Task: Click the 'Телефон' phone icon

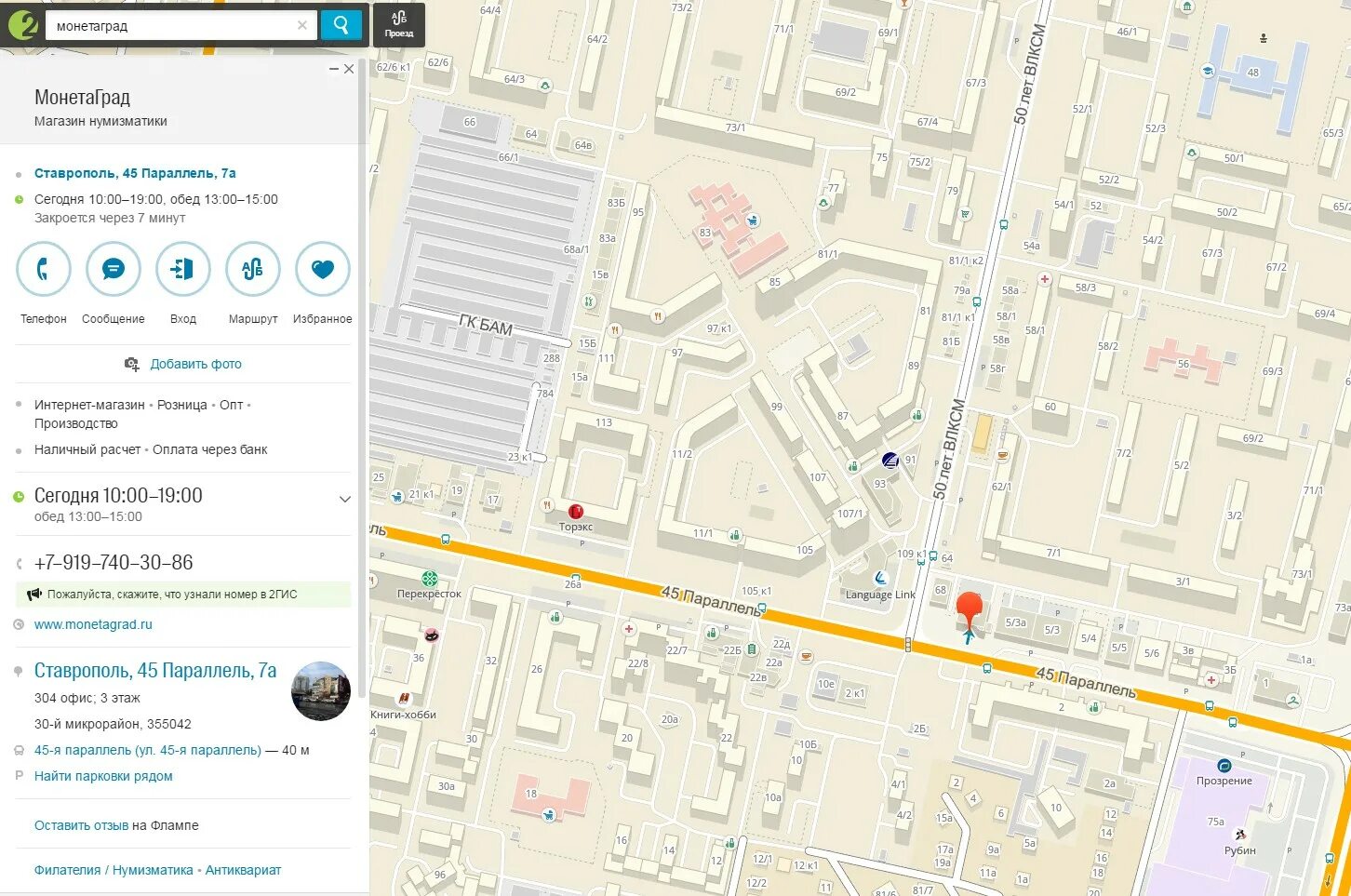Action: (x=44, y=269)
